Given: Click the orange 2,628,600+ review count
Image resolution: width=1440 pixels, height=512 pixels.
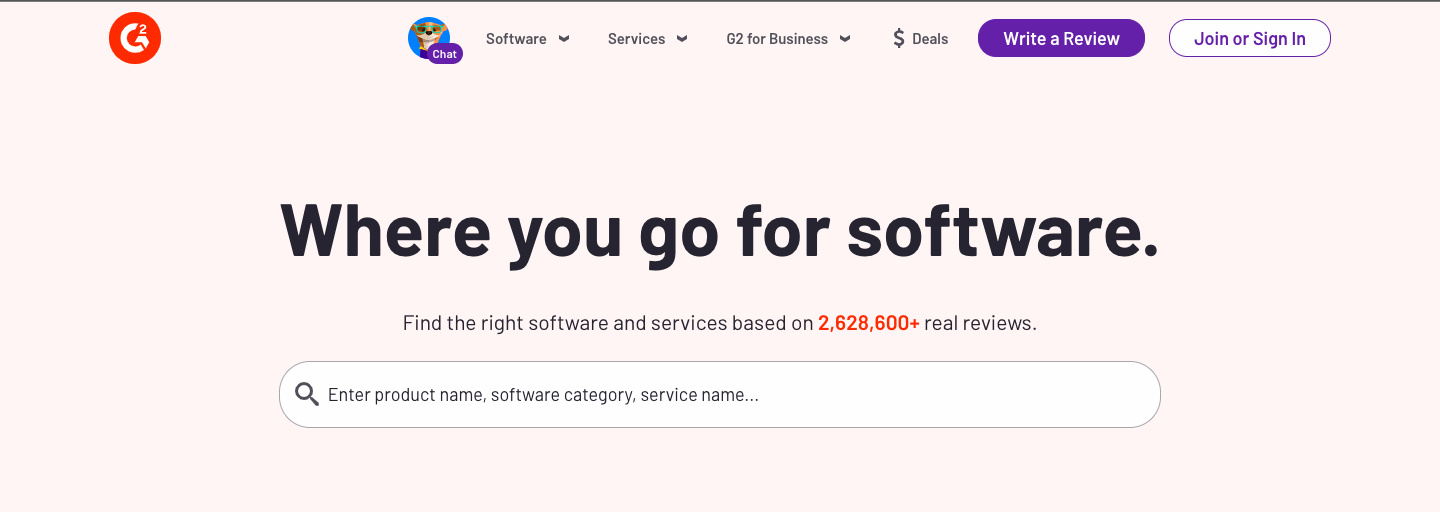Looking at the screenshot, I should 869,323.
